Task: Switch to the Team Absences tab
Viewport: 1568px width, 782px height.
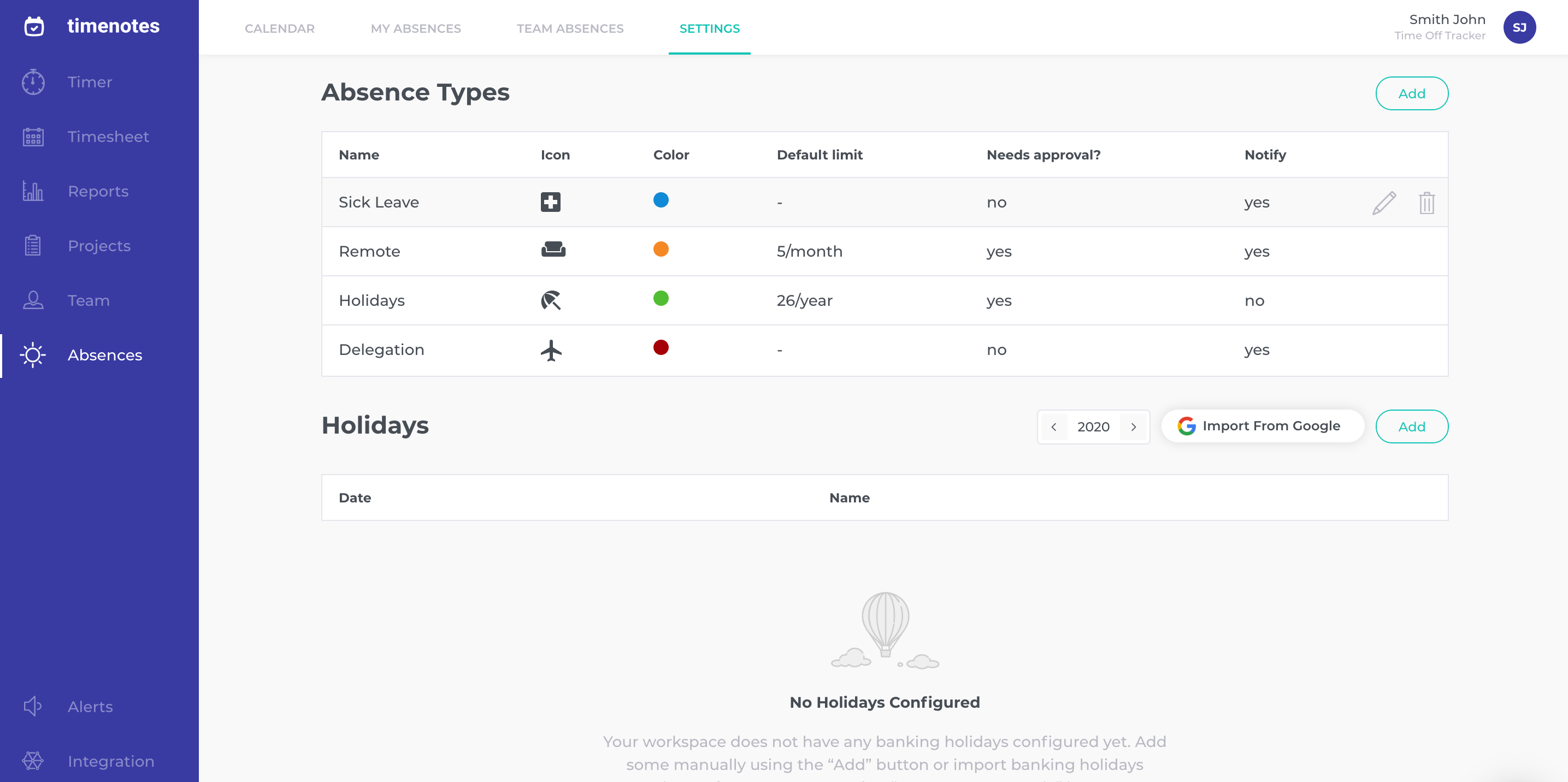Action: click(x=570, y=28)
